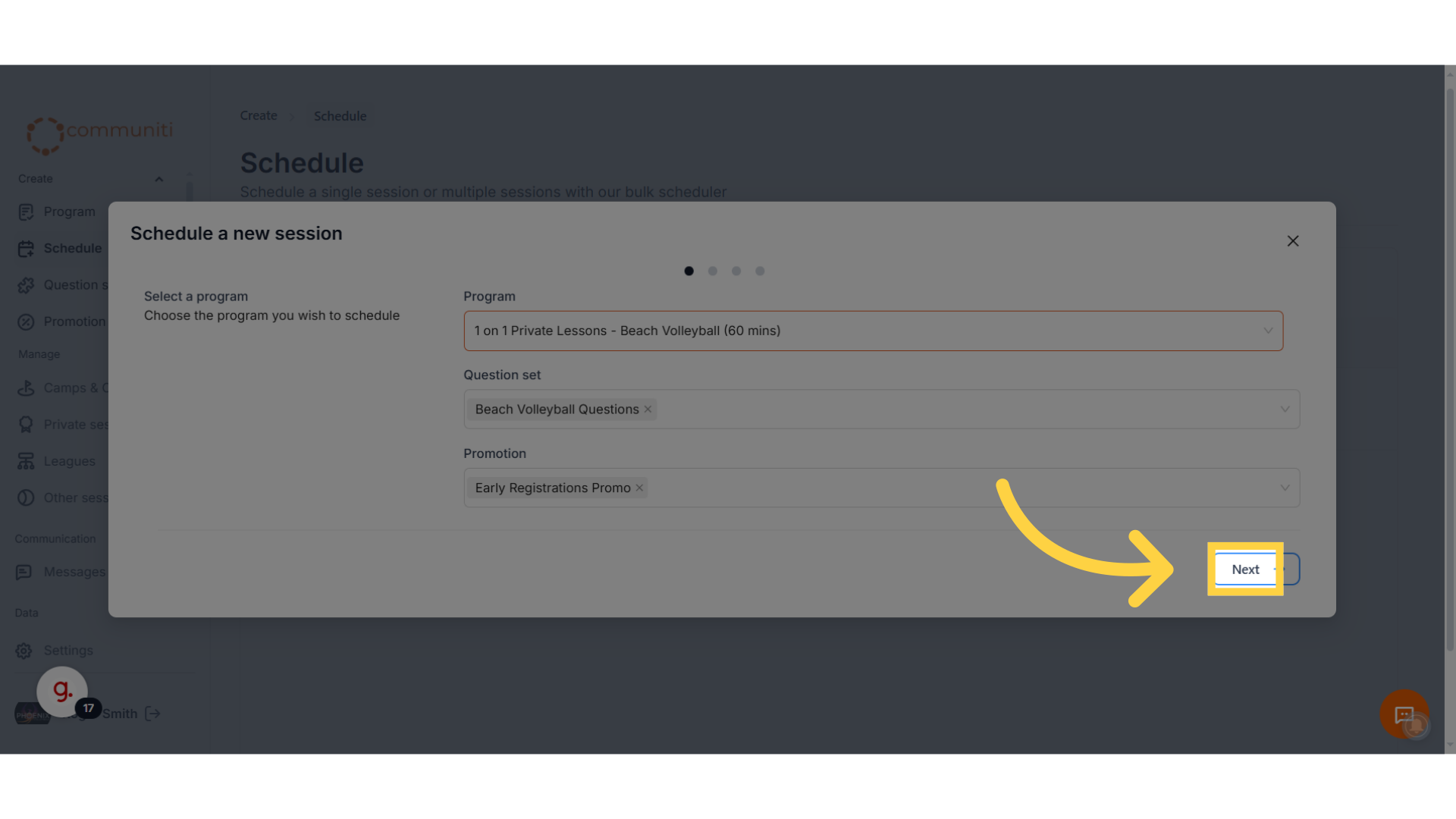The image size is (1456, 819).
Task: Click the Leagues bracket icon
Action: (26, 461)
